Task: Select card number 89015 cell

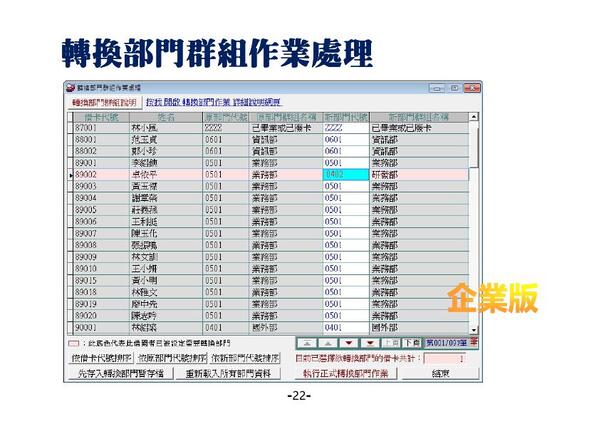Action: (101, 280)
